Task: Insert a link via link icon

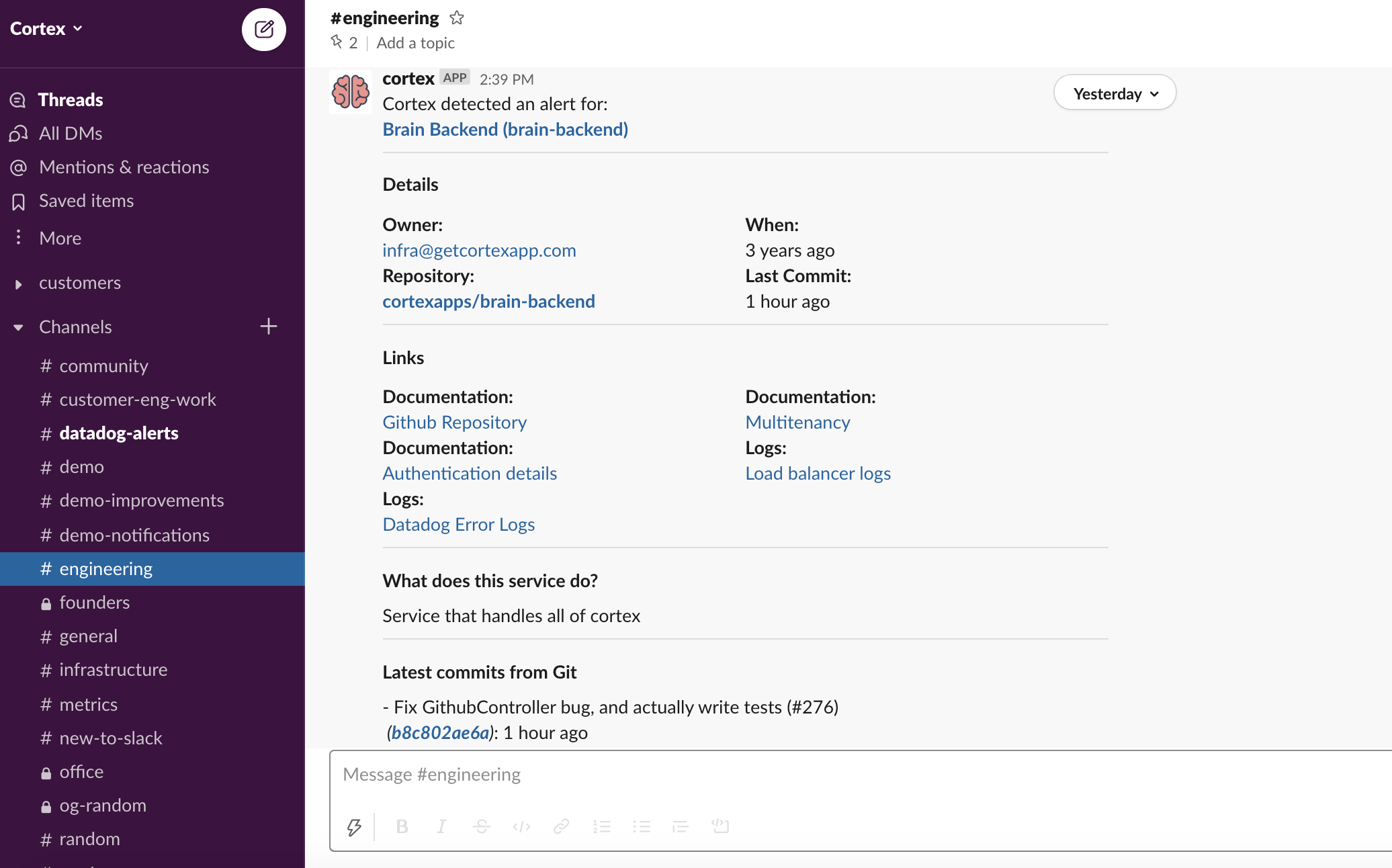Action: [x=561, y=826]
